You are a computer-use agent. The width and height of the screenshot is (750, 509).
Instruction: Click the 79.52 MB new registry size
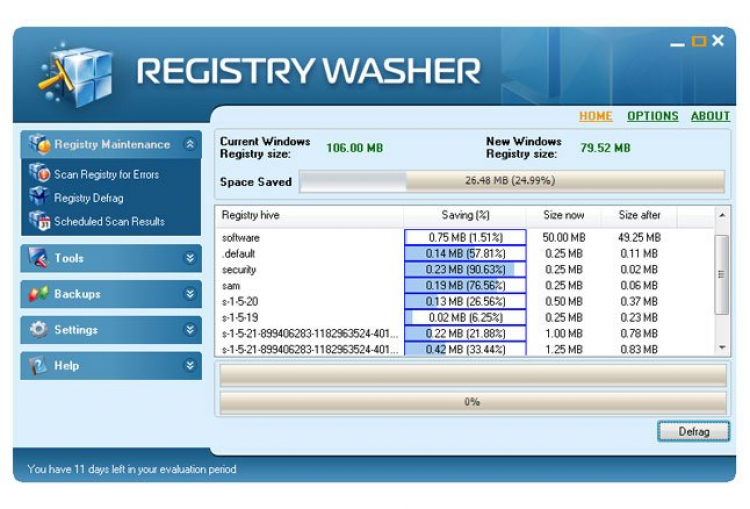(605, 148)
